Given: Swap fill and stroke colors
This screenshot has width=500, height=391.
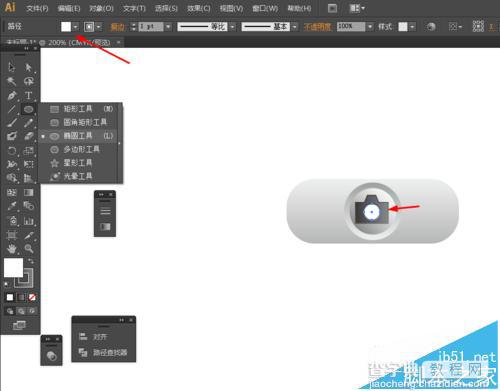Looking at the screenshot, I should click(31, 261).
